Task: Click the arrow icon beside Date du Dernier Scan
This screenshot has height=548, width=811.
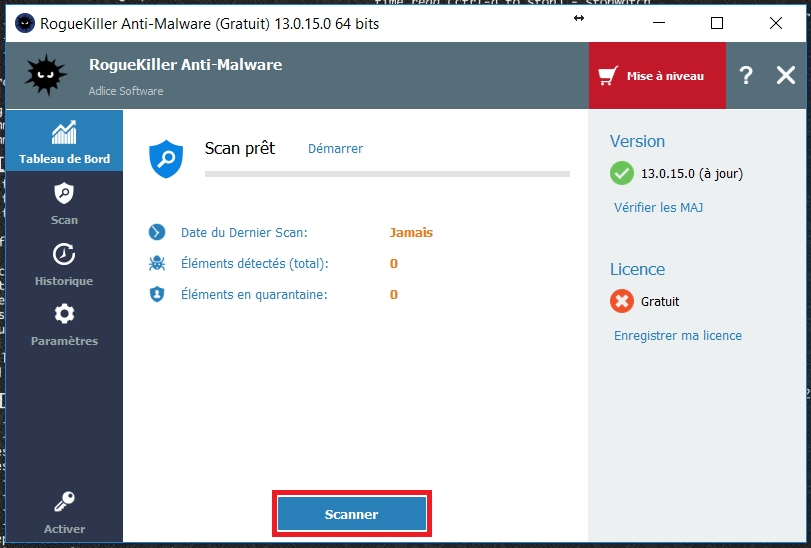Action: (157, 232)
